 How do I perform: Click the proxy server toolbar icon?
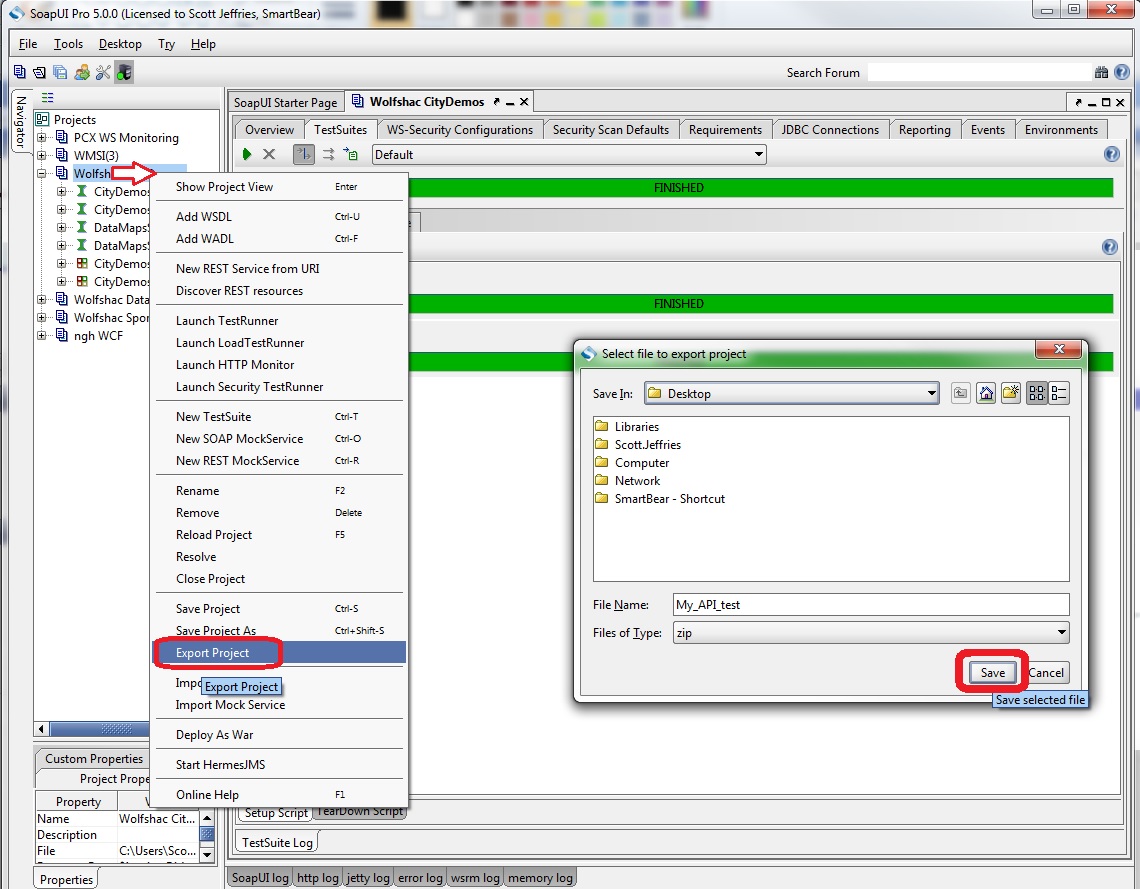pyautogui.click(x=123, y=72)
